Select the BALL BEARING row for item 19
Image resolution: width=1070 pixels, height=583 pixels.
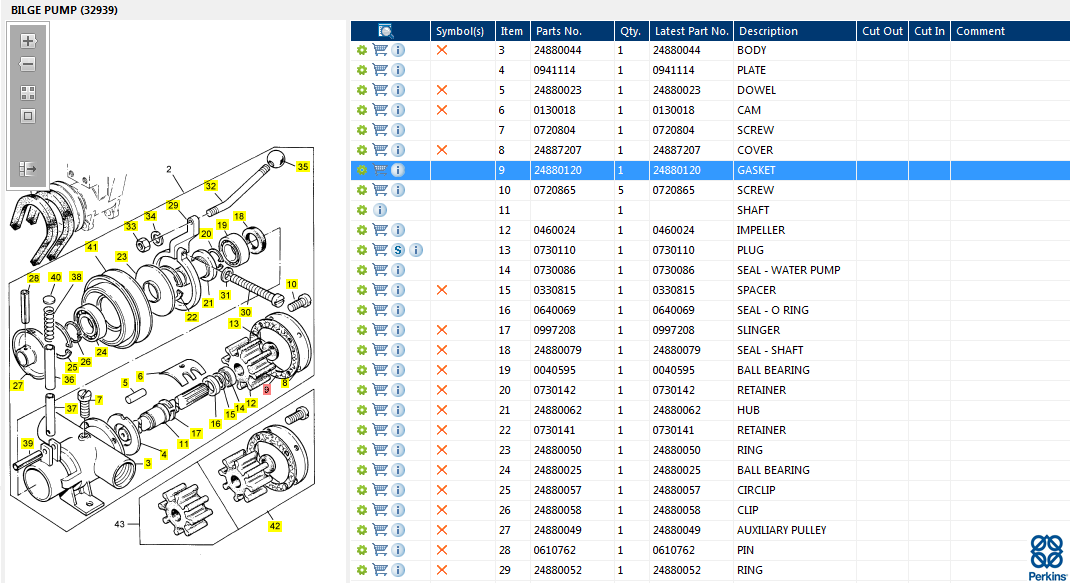tap(773, 370)
